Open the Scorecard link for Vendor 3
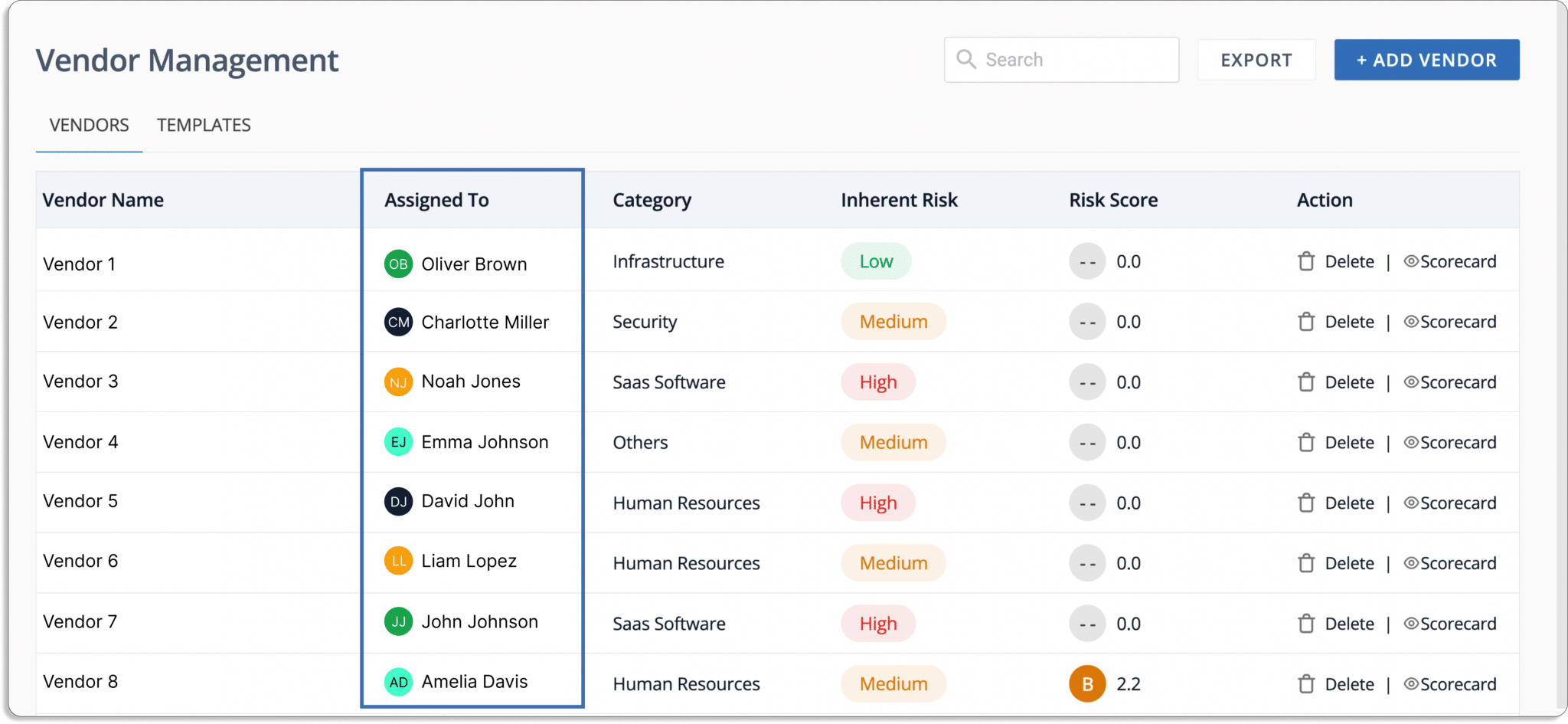1568x724 pixels. coord(1450,382)
